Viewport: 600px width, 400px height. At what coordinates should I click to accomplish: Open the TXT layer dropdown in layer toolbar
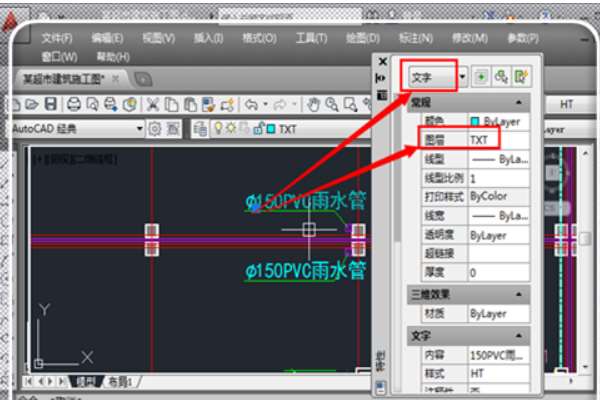tap(287, 129)
